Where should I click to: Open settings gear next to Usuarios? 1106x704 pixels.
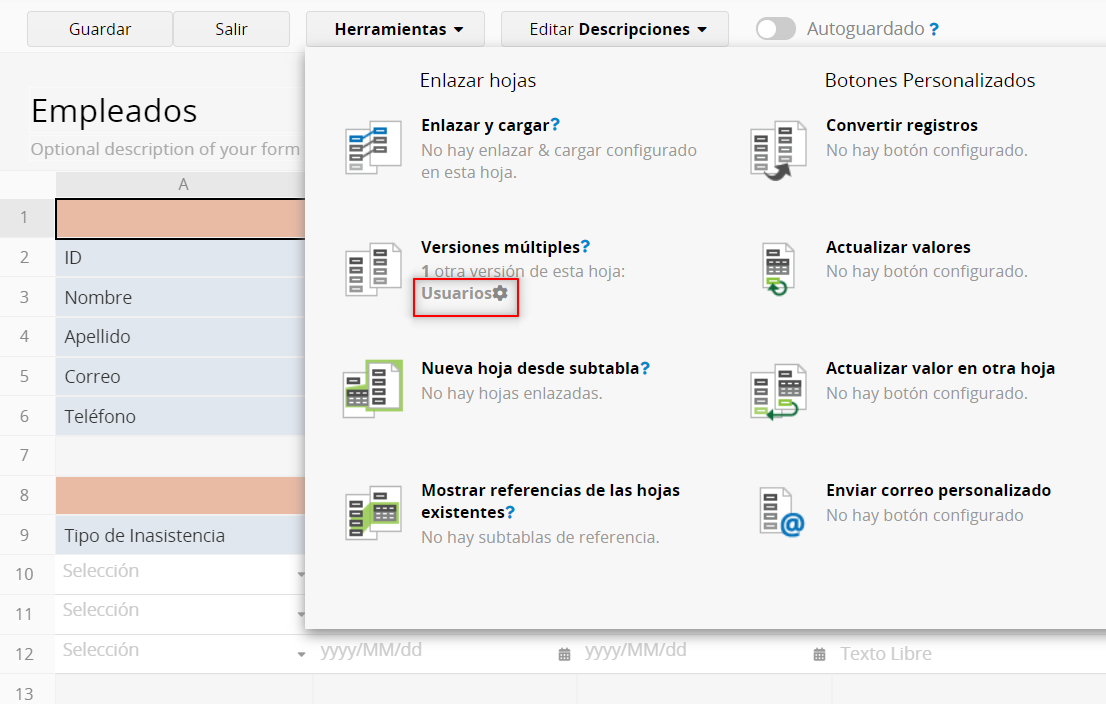(500, 294)
